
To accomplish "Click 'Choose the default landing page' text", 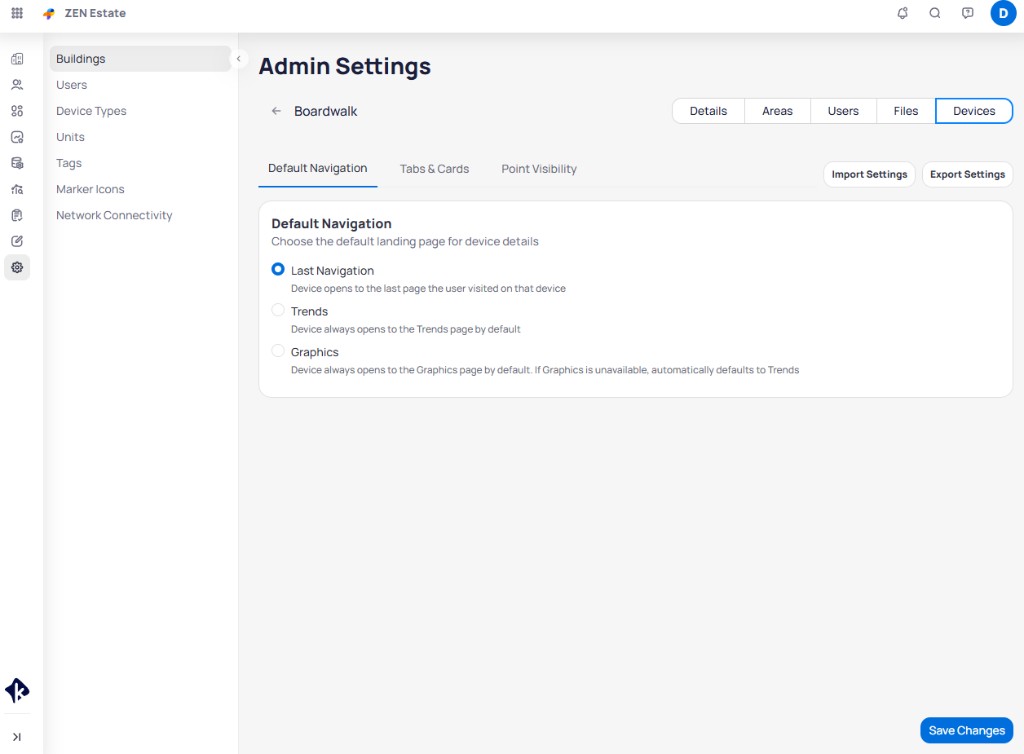I will (x=405, y=242).
